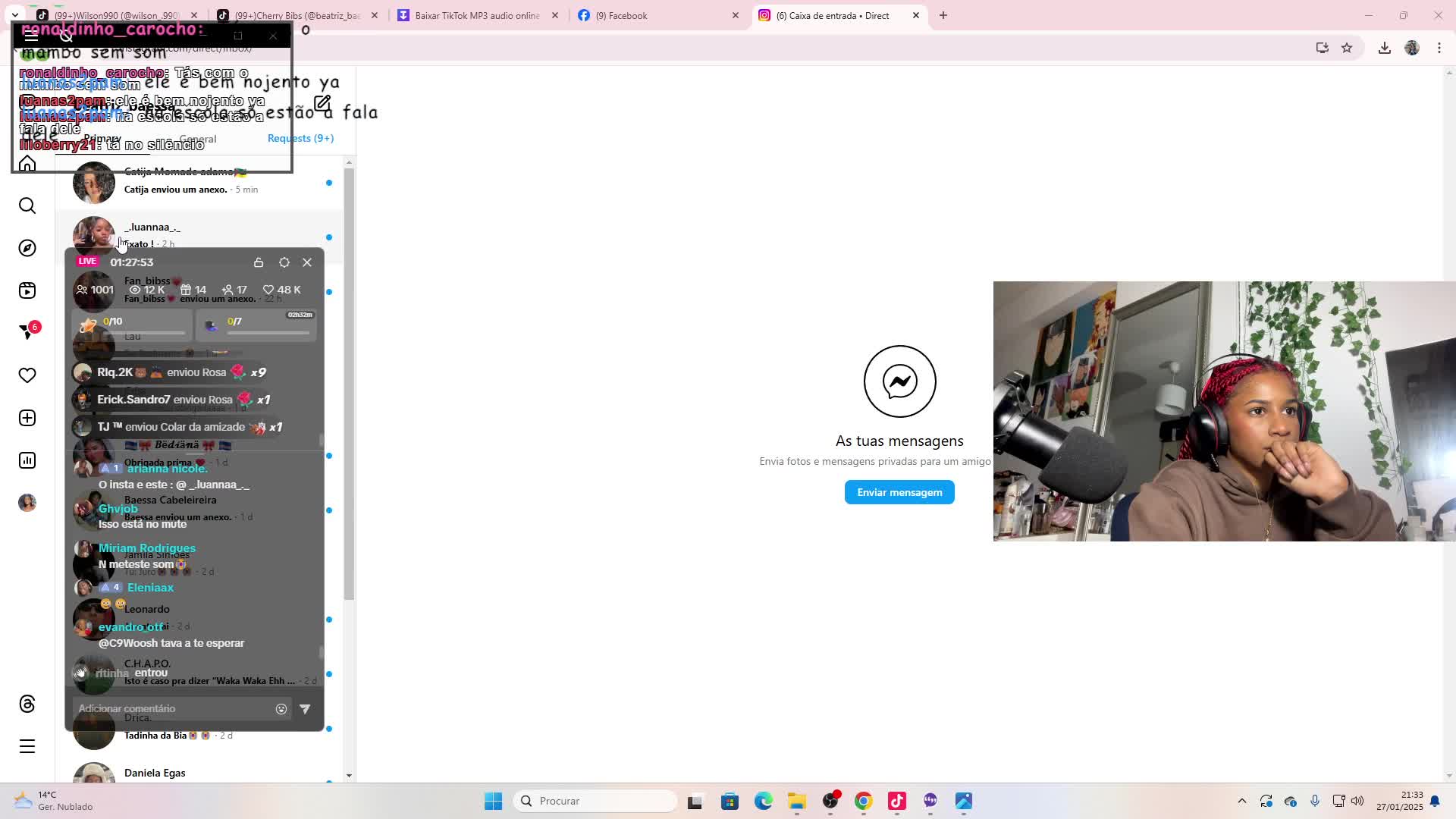The image size is (1456, 819).
Task: Open Instagram dashboard chart icon
Action: (x=27, y=460)
